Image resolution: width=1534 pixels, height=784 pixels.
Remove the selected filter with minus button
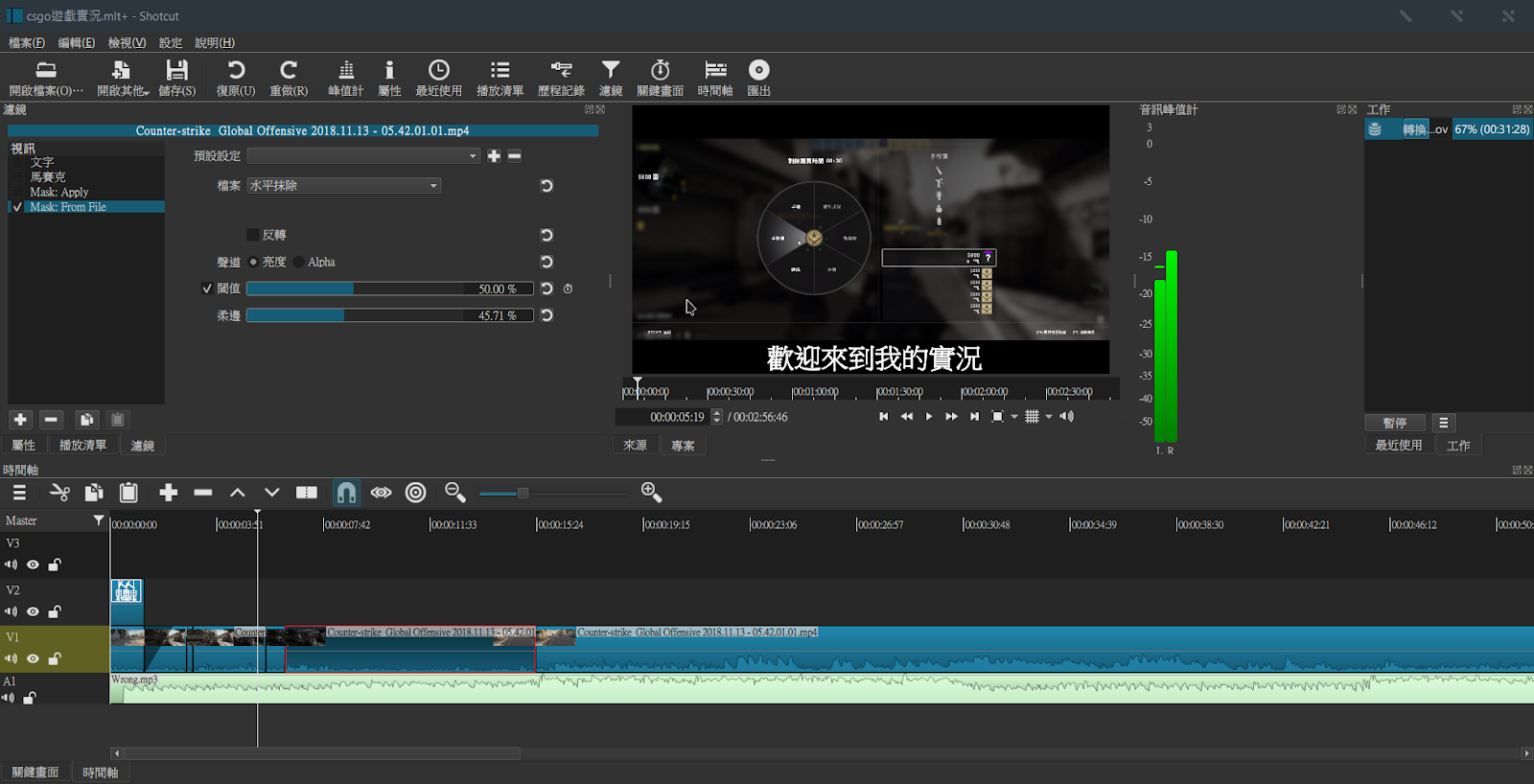[52, 420]
